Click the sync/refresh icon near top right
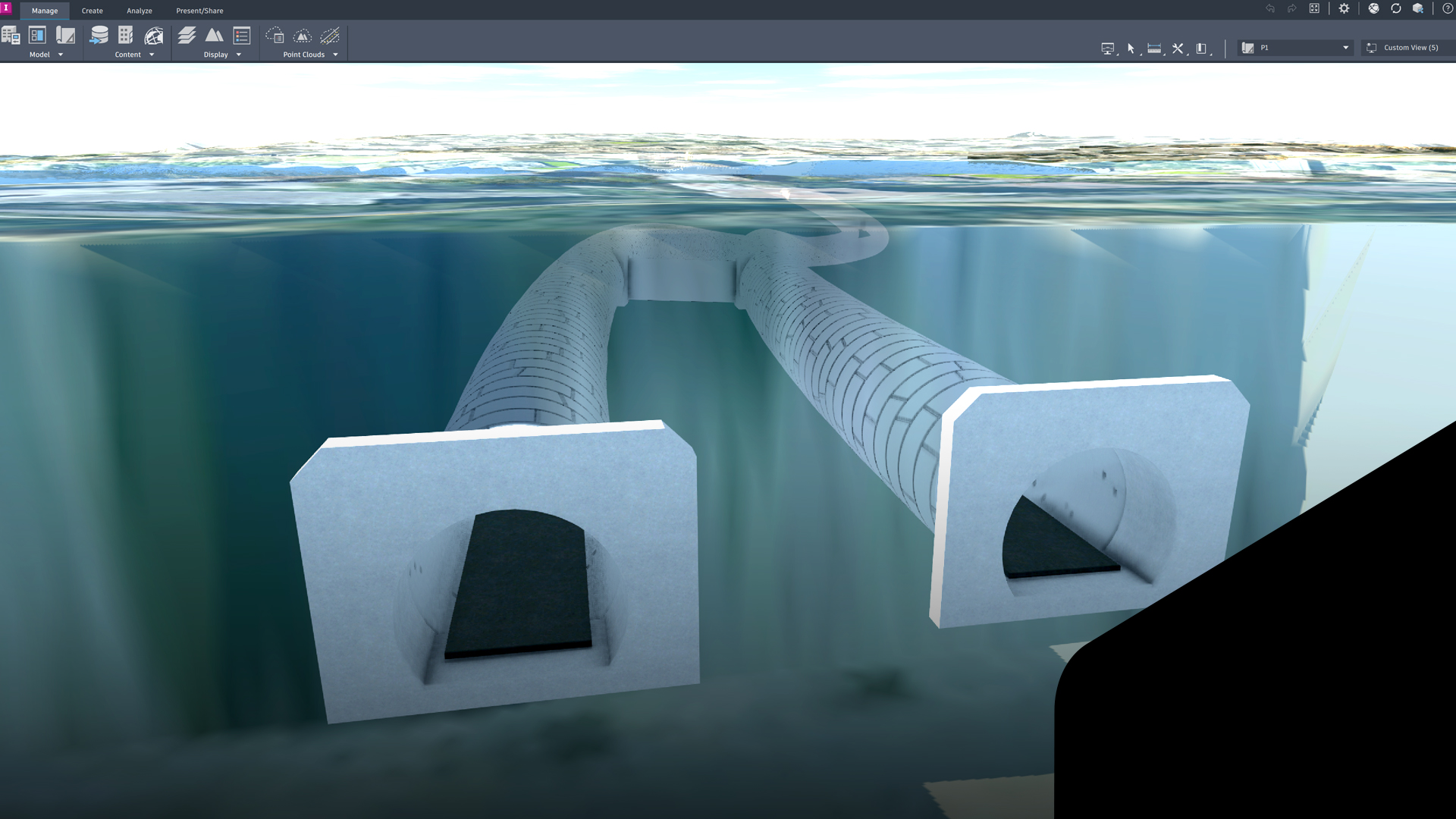Viewport: 1456px width, 819px height. coord(1395,8)
